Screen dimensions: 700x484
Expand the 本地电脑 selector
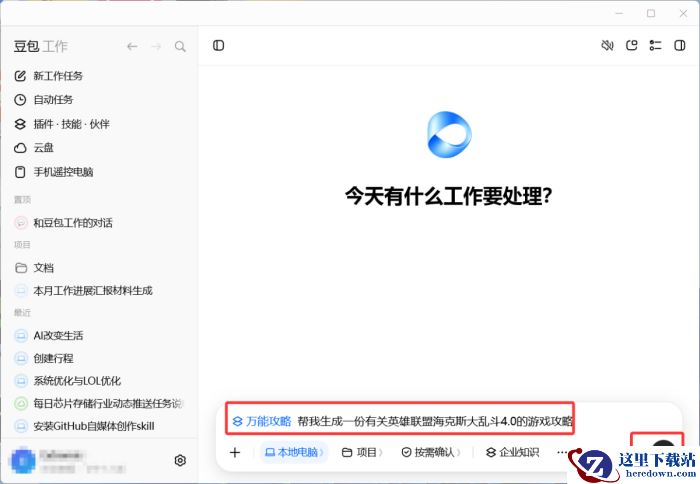(x=294, y=452)
